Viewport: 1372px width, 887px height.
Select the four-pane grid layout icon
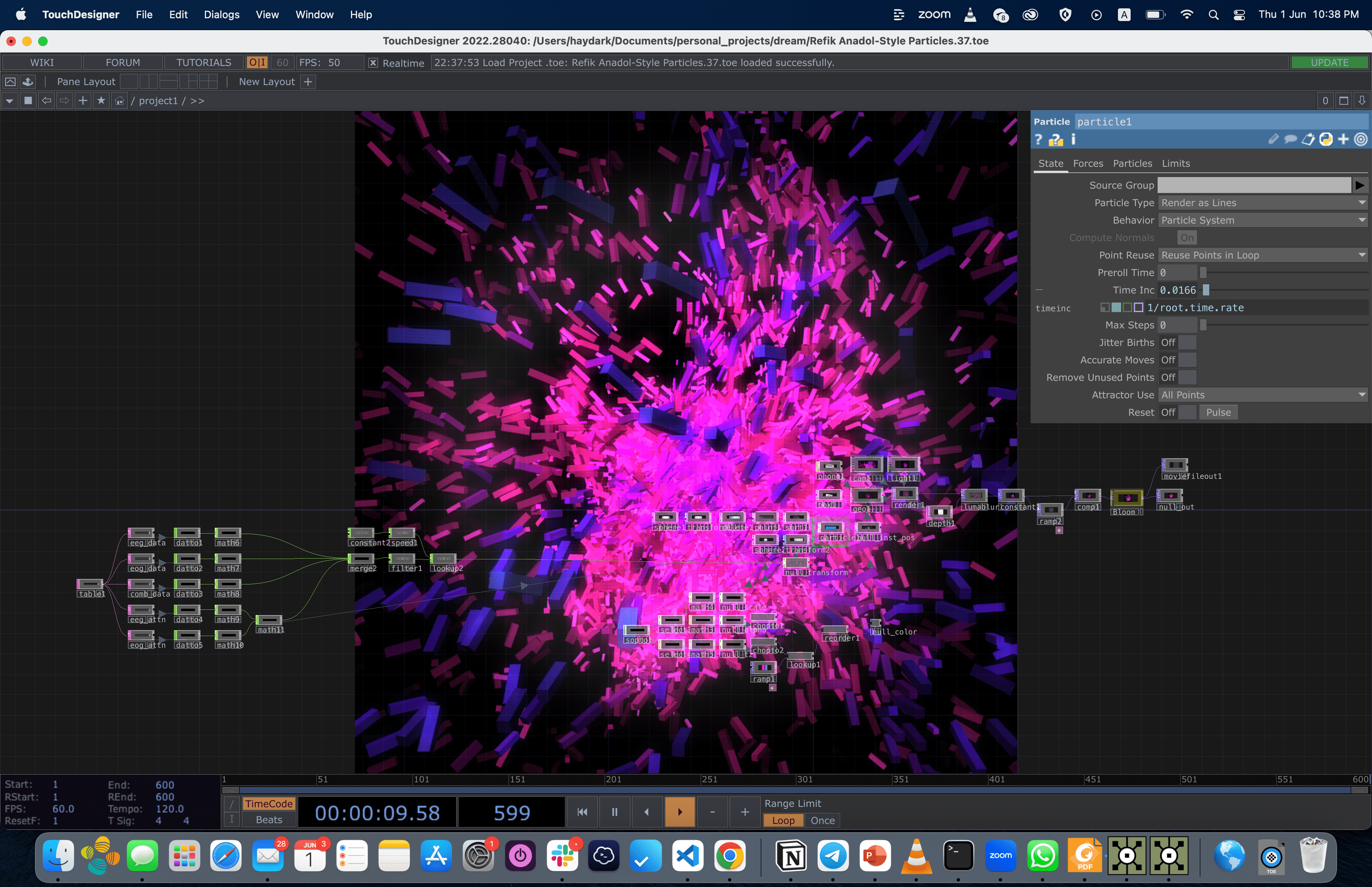pyautogui.click(x=208, y=82)
